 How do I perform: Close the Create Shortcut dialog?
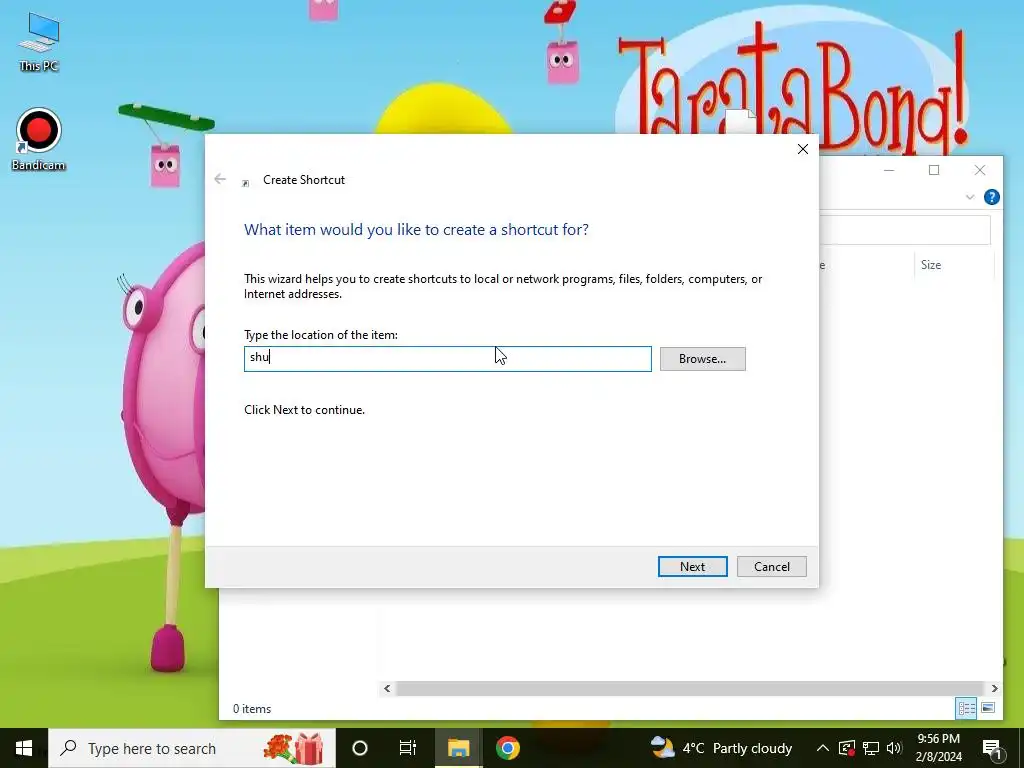803,149
